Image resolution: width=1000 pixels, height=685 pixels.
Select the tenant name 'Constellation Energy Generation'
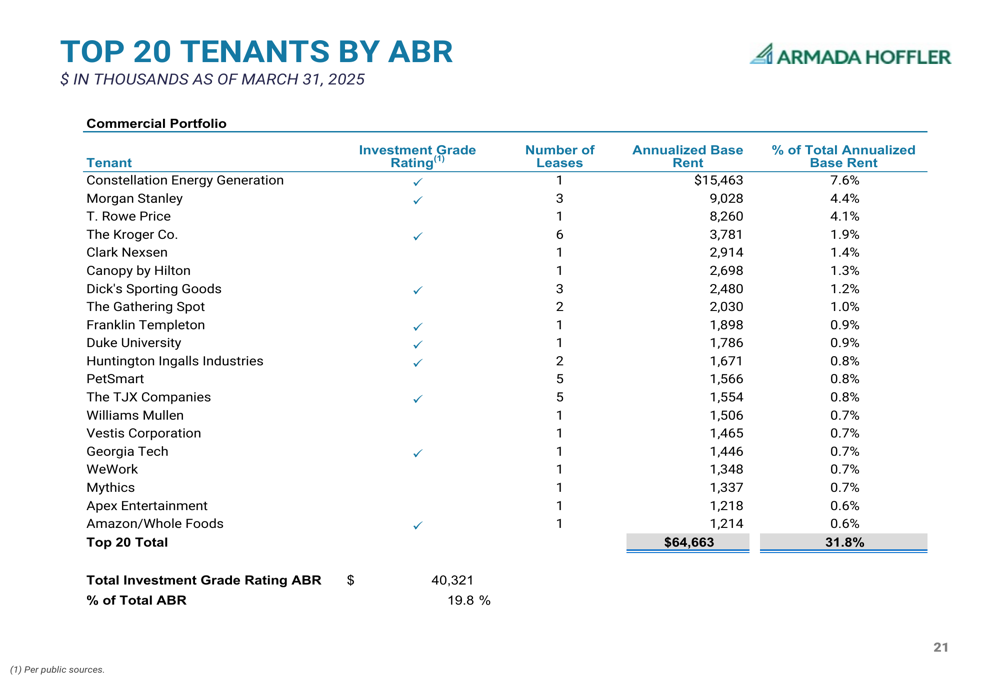pyautogui.click(x=185, y=180)
